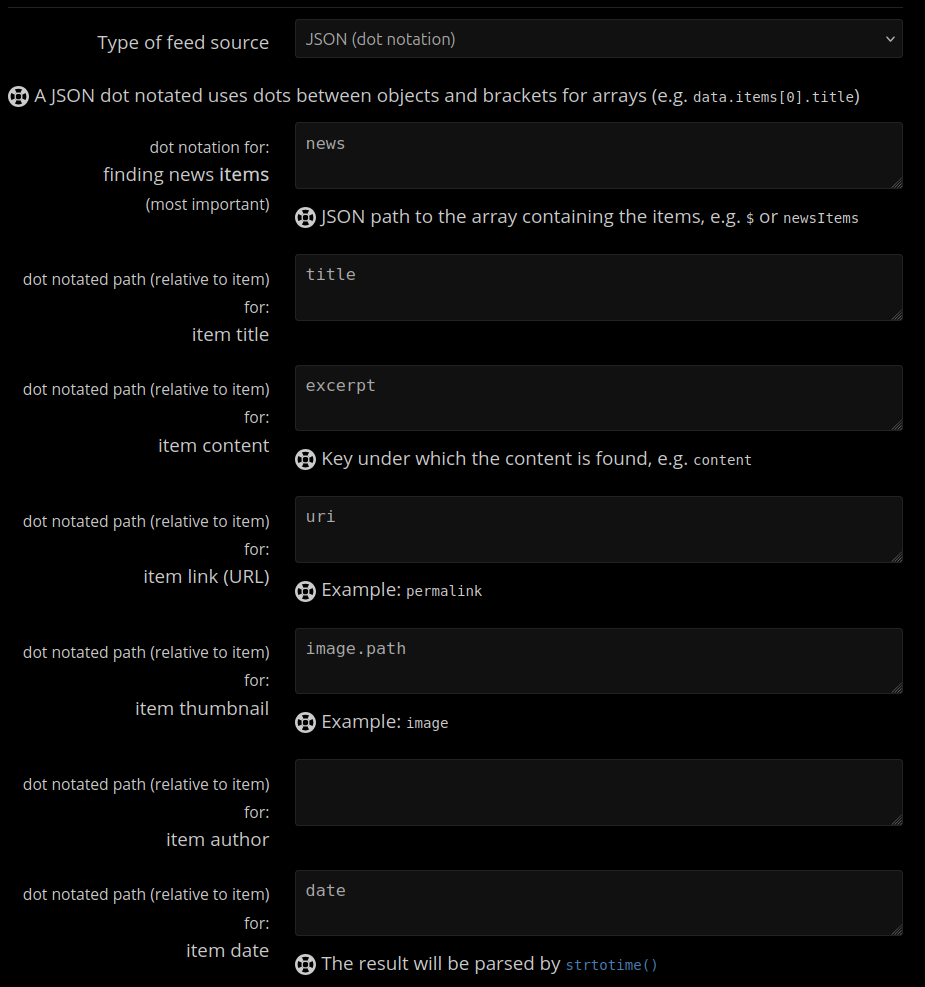Focus the empty item author field
This screenshot has height=987, width=925.
coord(598,792)
